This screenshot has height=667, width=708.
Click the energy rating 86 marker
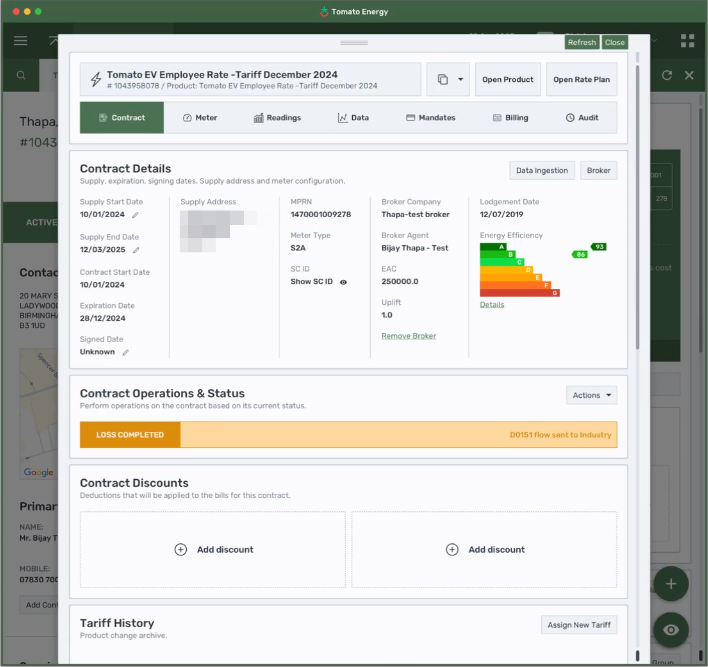coord(580,255)
